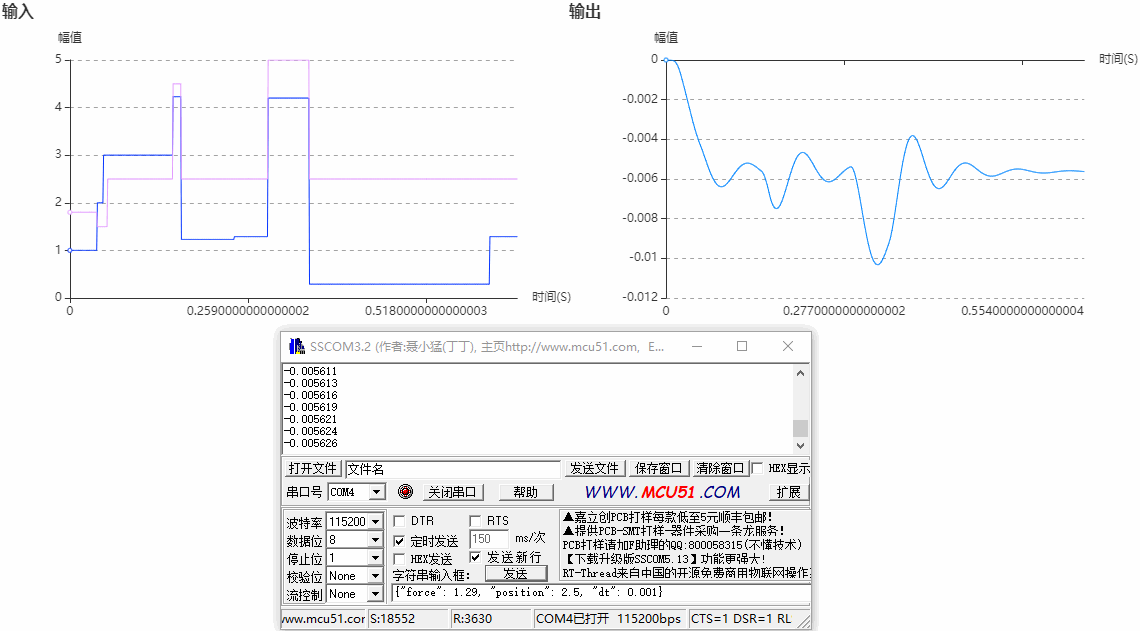Screen dimensions: 1140x631
Task: Enable the RTS checkbox
Action: 476,521
